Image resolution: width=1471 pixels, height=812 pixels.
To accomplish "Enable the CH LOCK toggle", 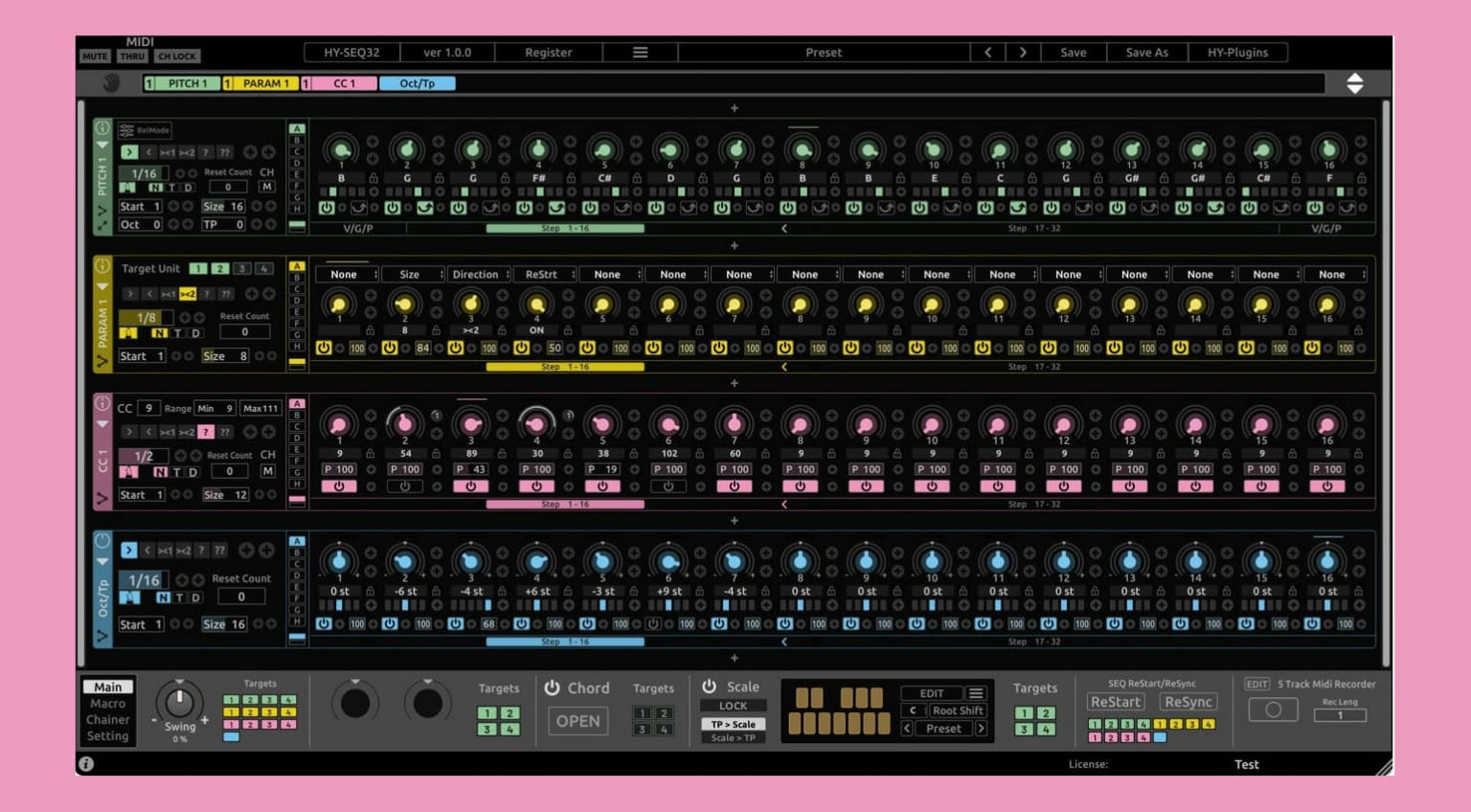I will (177, 56).
